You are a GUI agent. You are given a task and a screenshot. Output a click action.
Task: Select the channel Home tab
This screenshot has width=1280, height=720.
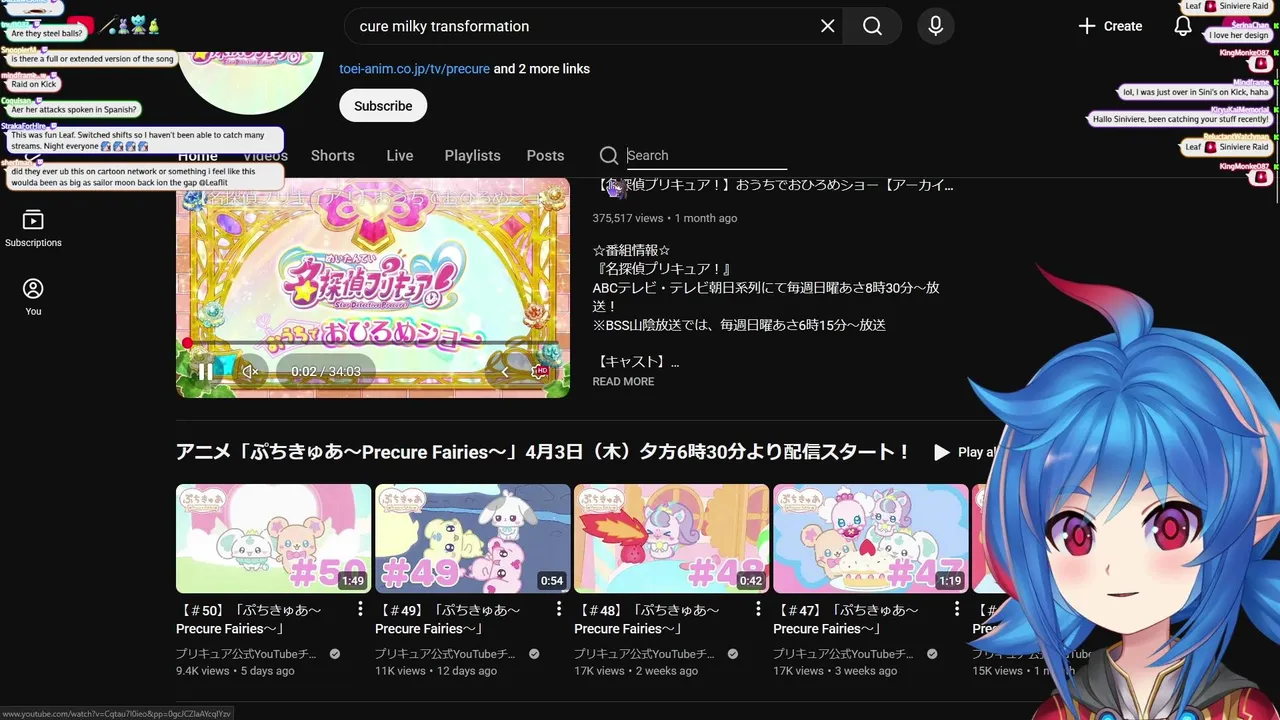(198, 156)
